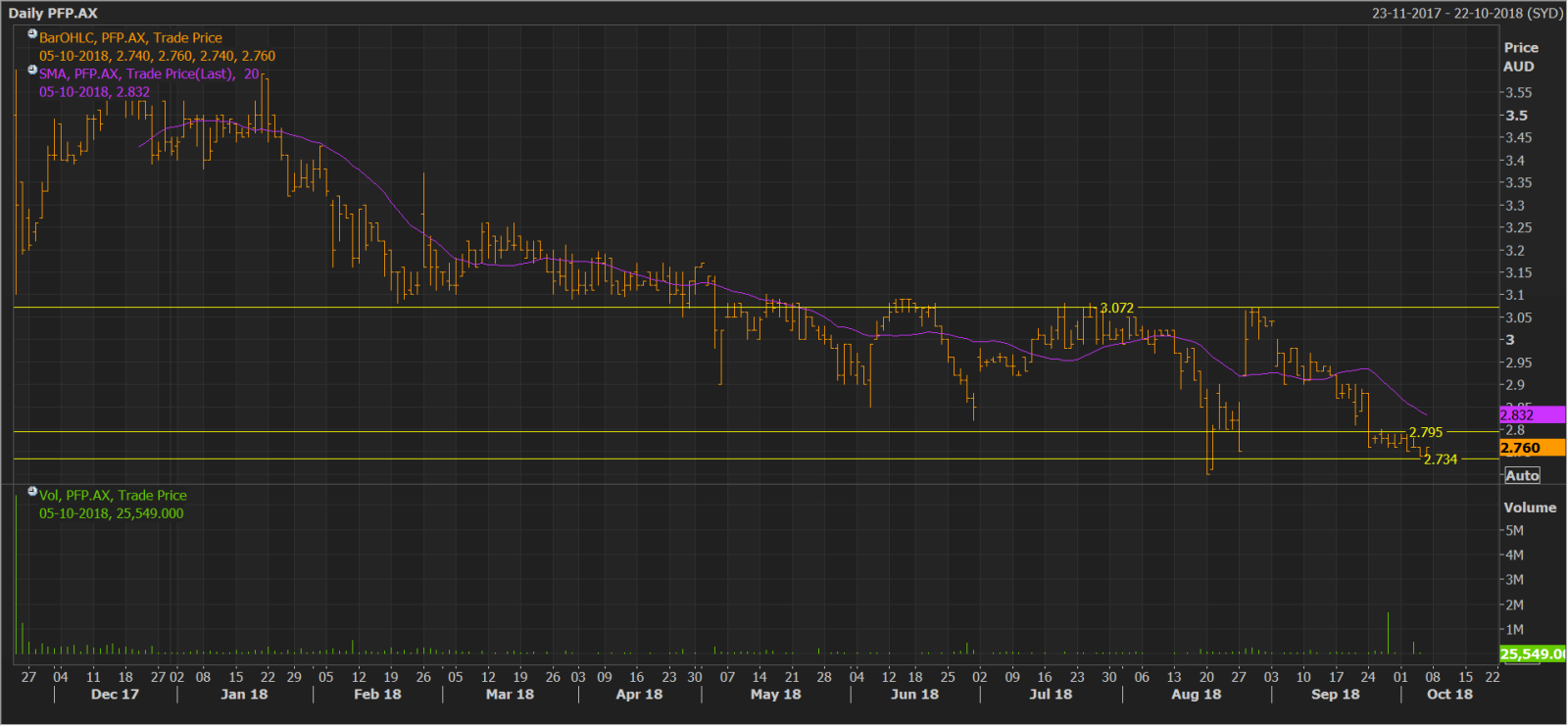Click the volume value '05-10-2018, 25,549.000'

(112, 513)
